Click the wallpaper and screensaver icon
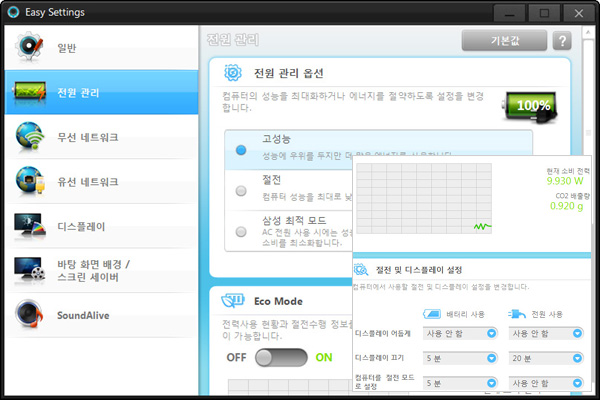 pyautogui.click(x=32, y=270)
